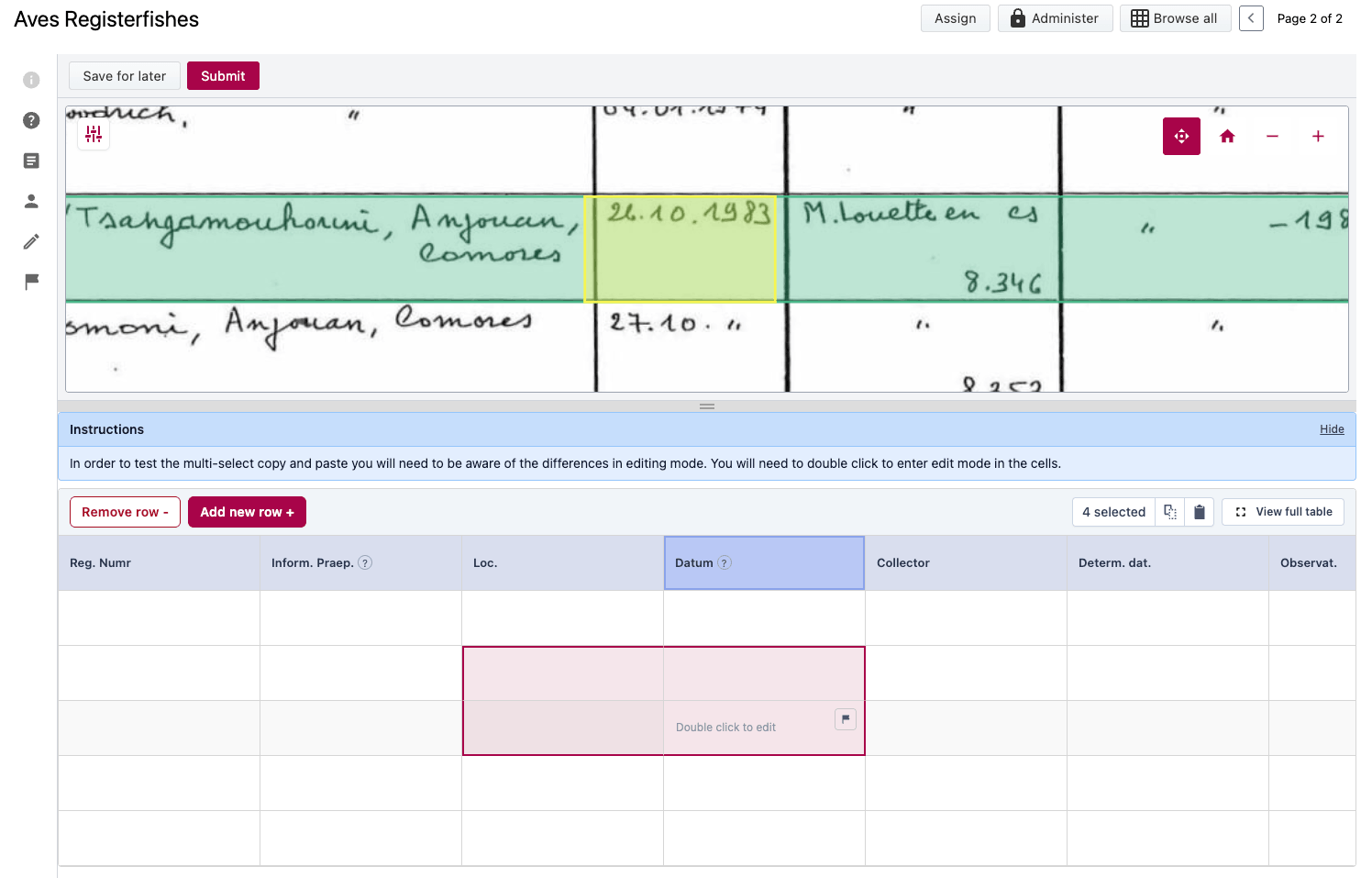The width and height of the screenshot is (1372, 878).
Task: Select the pencil edit sidebar icon
Action: tap(31, 241)
